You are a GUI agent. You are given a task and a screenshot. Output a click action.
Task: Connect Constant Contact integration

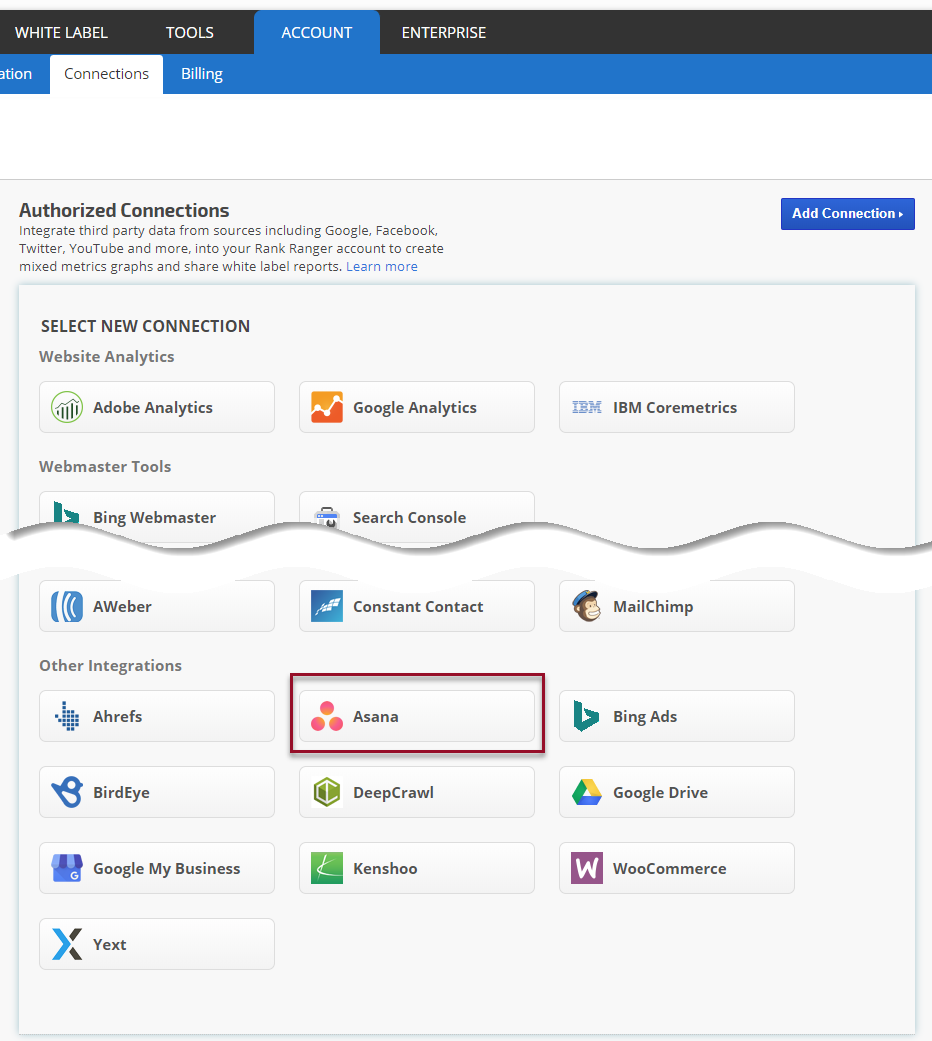(x=417, y=606)
